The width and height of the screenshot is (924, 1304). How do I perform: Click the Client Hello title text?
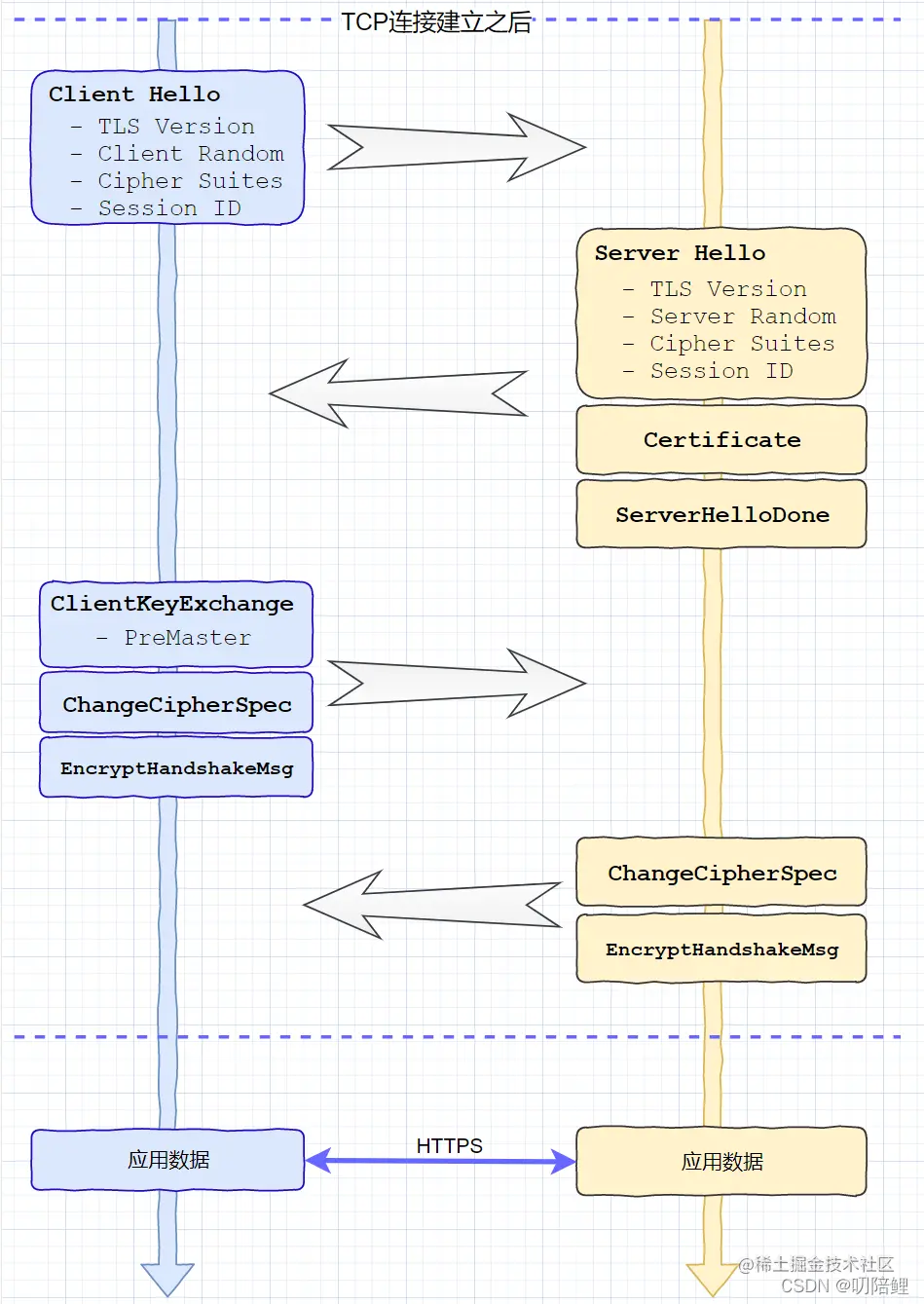coord(134,94)
